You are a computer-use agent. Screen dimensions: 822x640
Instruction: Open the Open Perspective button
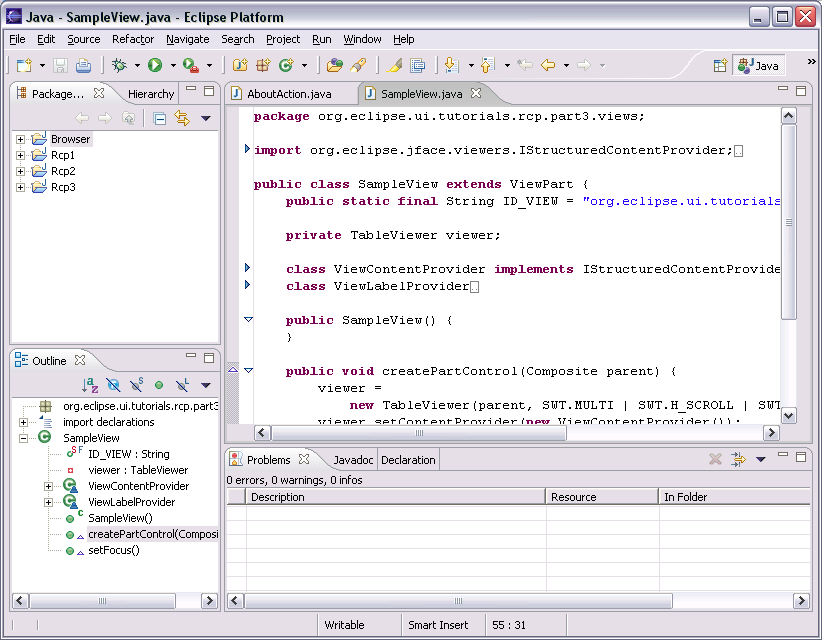pos(720,66)
